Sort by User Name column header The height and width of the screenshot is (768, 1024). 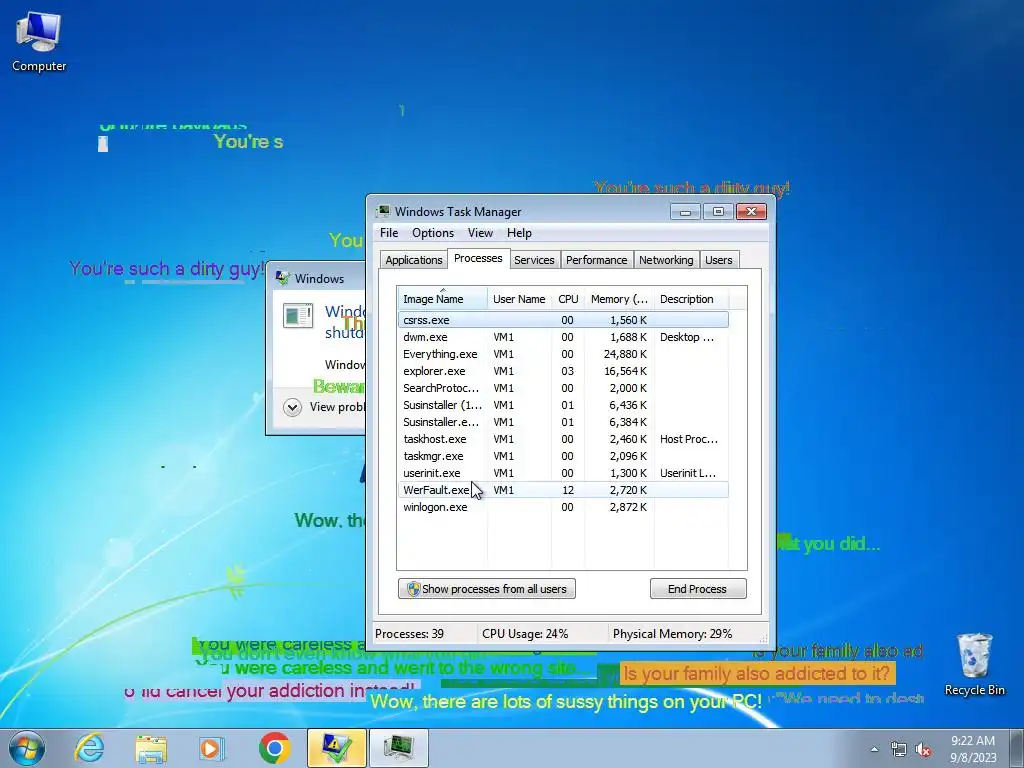point(519,298)
